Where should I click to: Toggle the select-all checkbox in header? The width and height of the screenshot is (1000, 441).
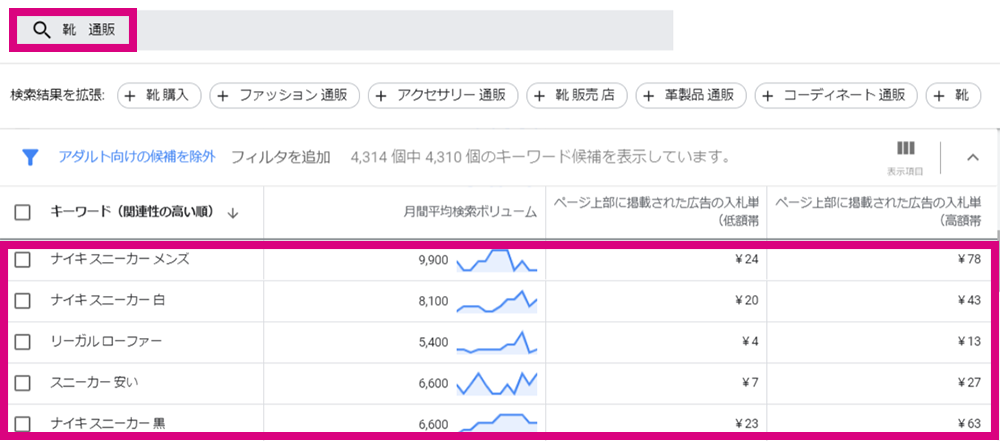(22, 213)
